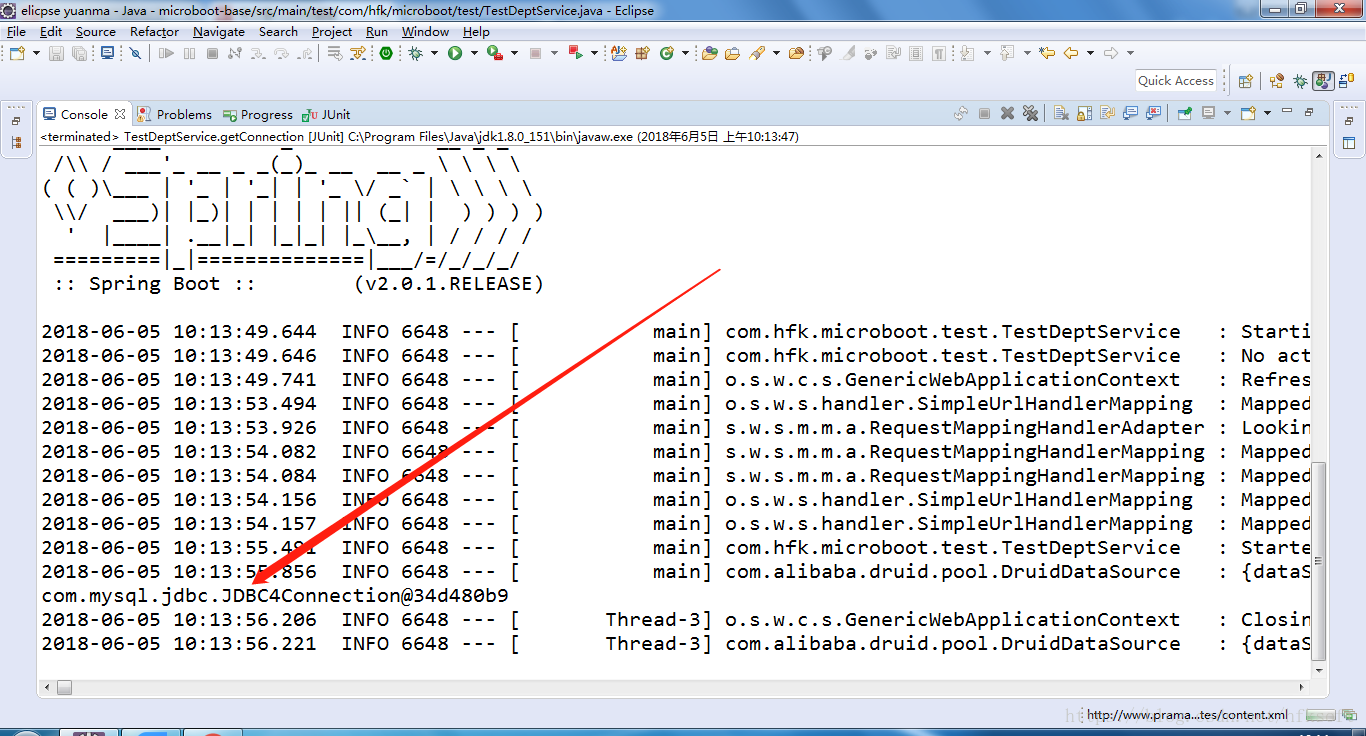Toggle Pin Console

1184,113
